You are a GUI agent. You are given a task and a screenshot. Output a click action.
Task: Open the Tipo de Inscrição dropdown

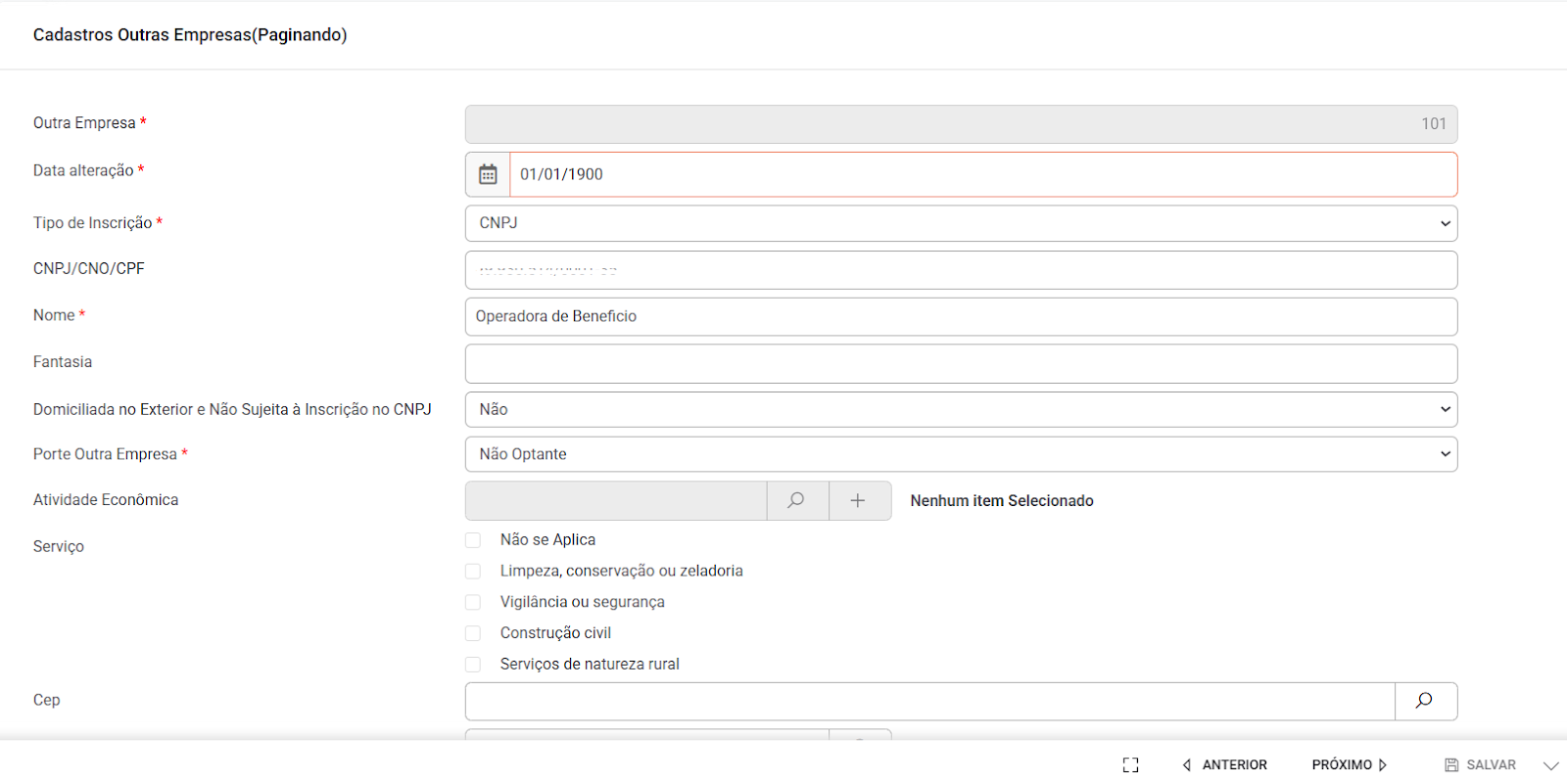[960, 223]
